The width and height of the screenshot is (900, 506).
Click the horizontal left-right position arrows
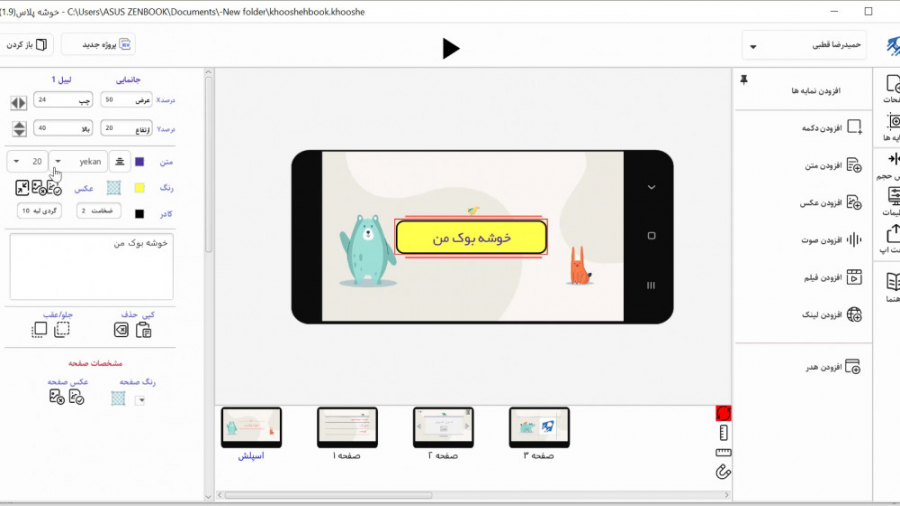coord(19,103)
